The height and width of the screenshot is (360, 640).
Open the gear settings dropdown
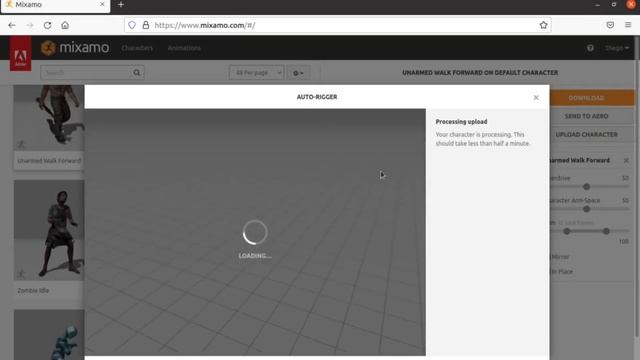pyautogui.click(x=298, y=73)
